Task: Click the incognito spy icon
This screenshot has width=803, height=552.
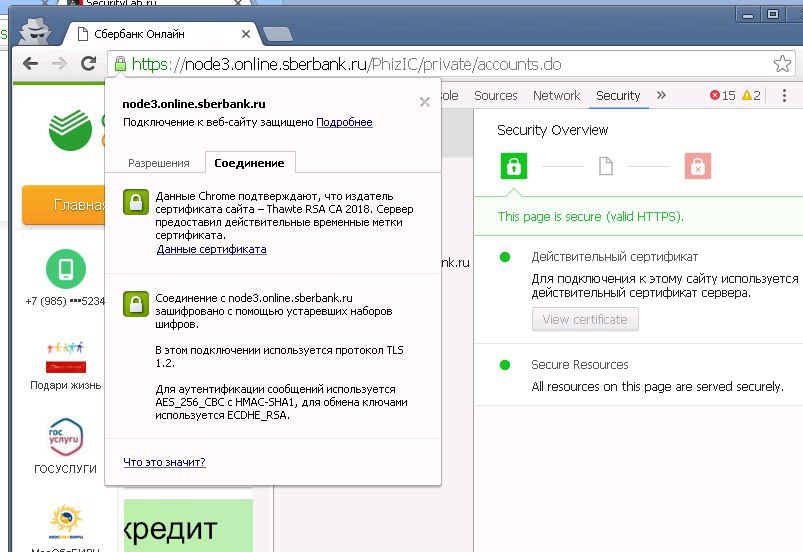Action: coord(35,31)
